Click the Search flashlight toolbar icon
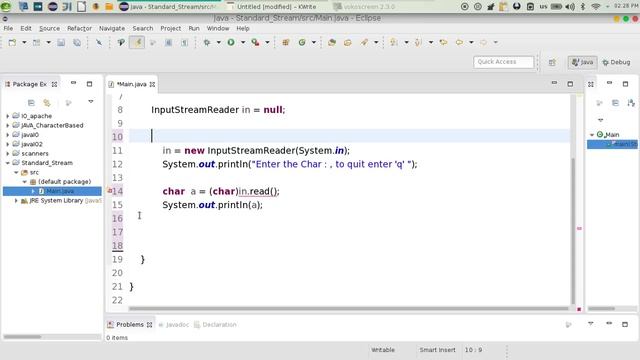 pos(364,42)
